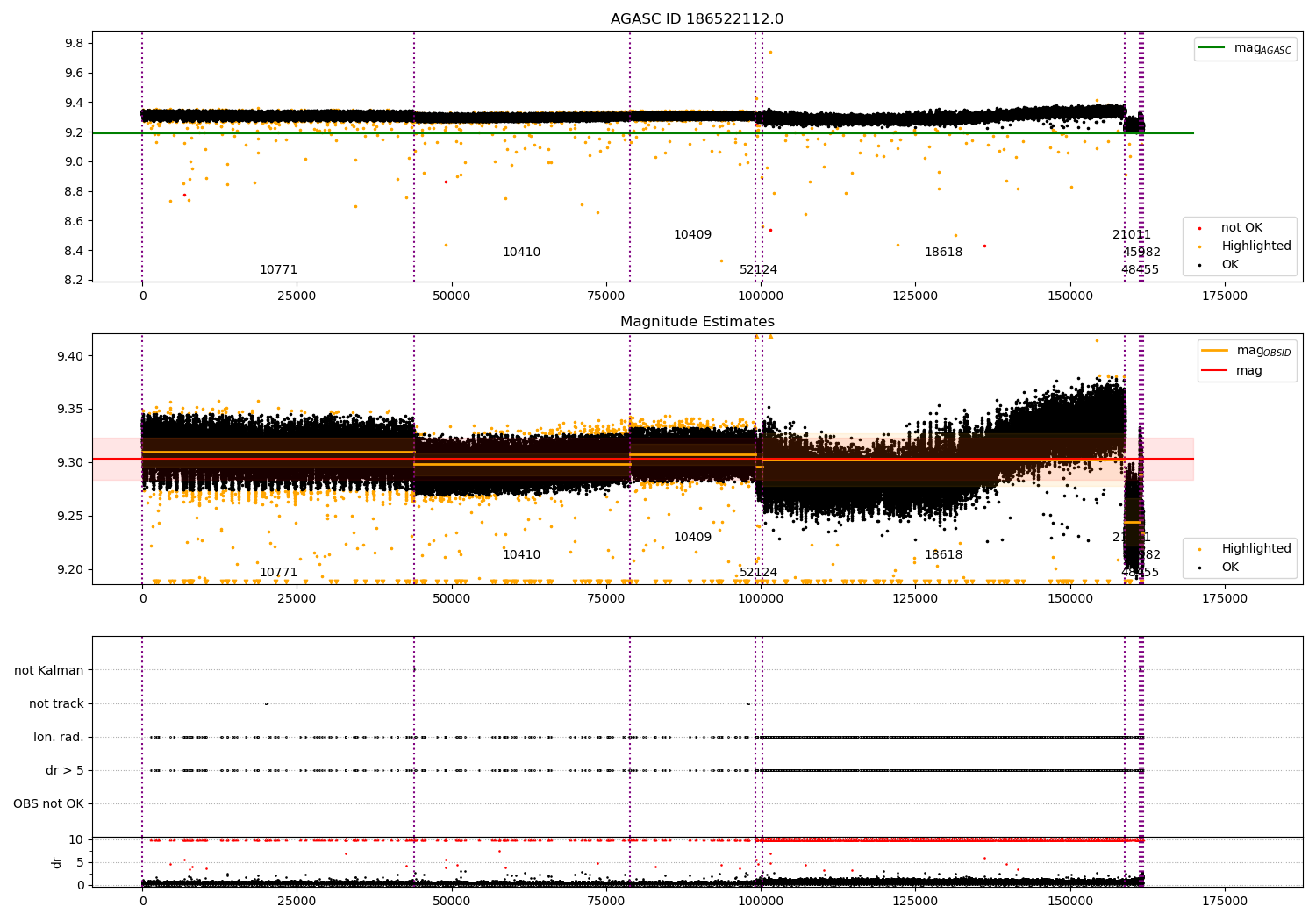
Task: Click the 9.8 y-axis tick label
Action: (x=75, y=44)
